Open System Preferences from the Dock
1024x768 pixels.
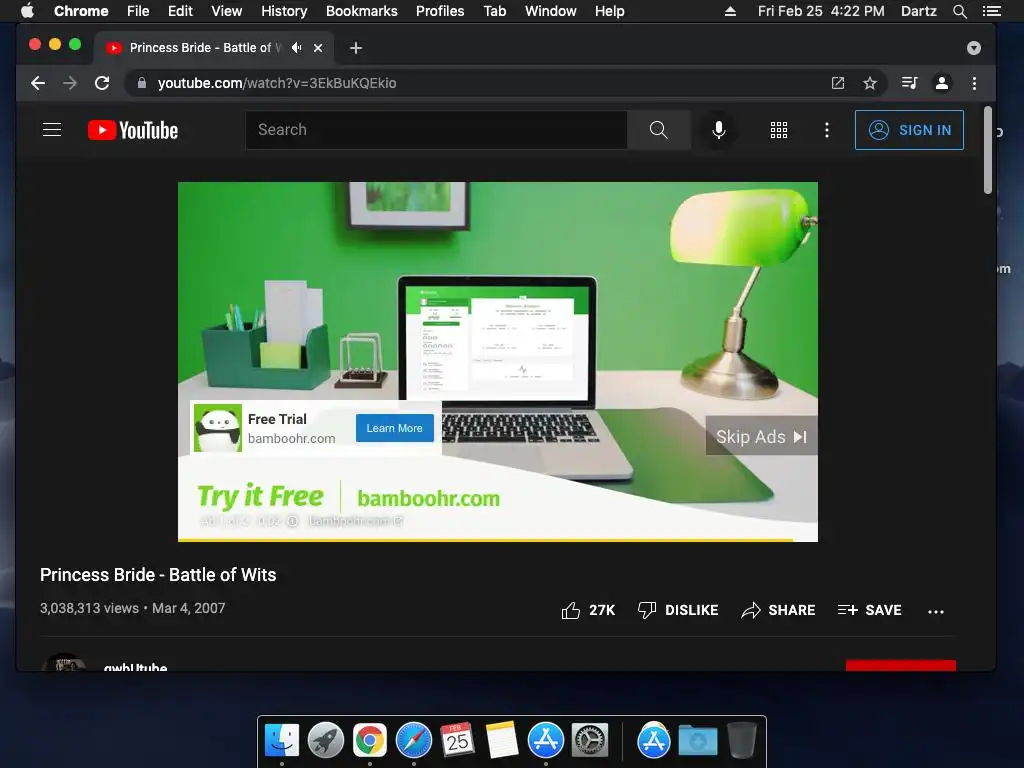(x=590, y=740)
